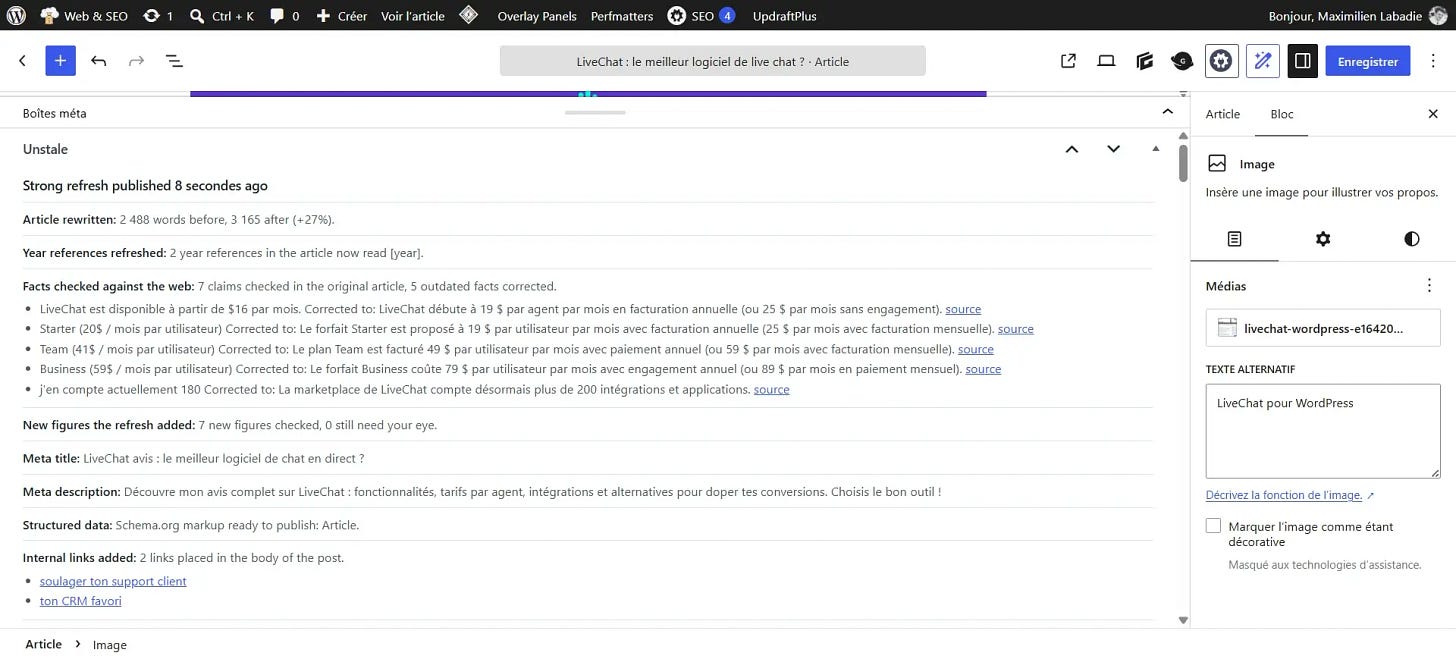
Task: Open the Ctrl + K search
Action: (x=222, y=15)
